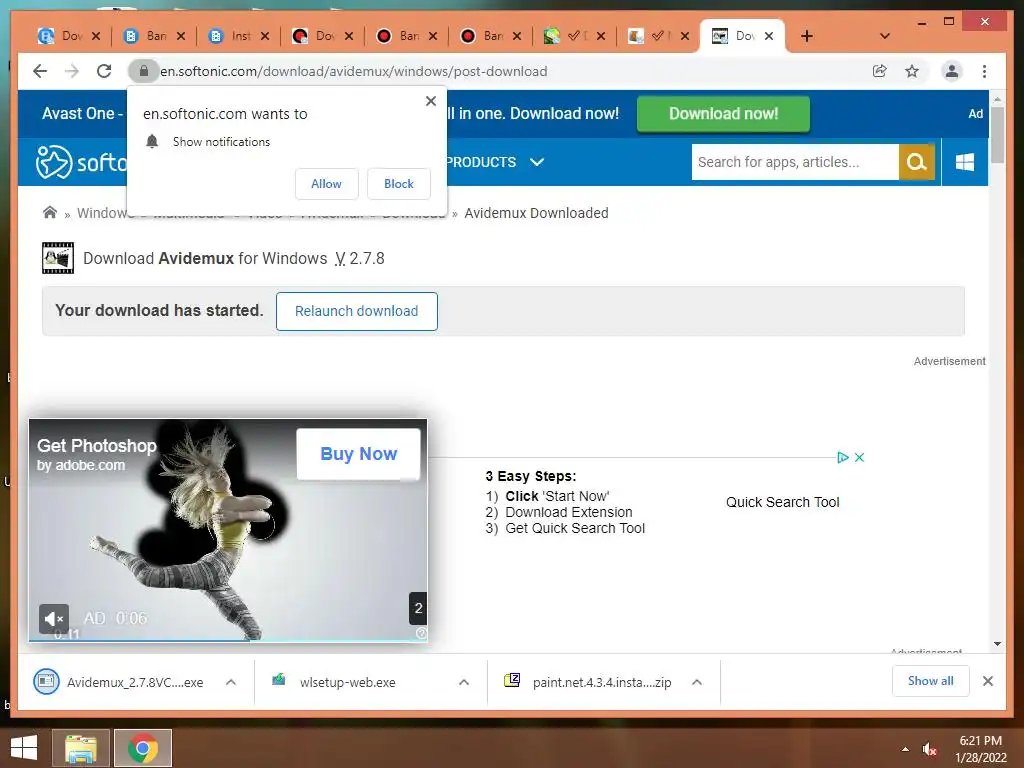Allow notifications from en.softonic.com
Image resolution: width=1024 pixels, height=768 pixels.
tap(327, 184)
